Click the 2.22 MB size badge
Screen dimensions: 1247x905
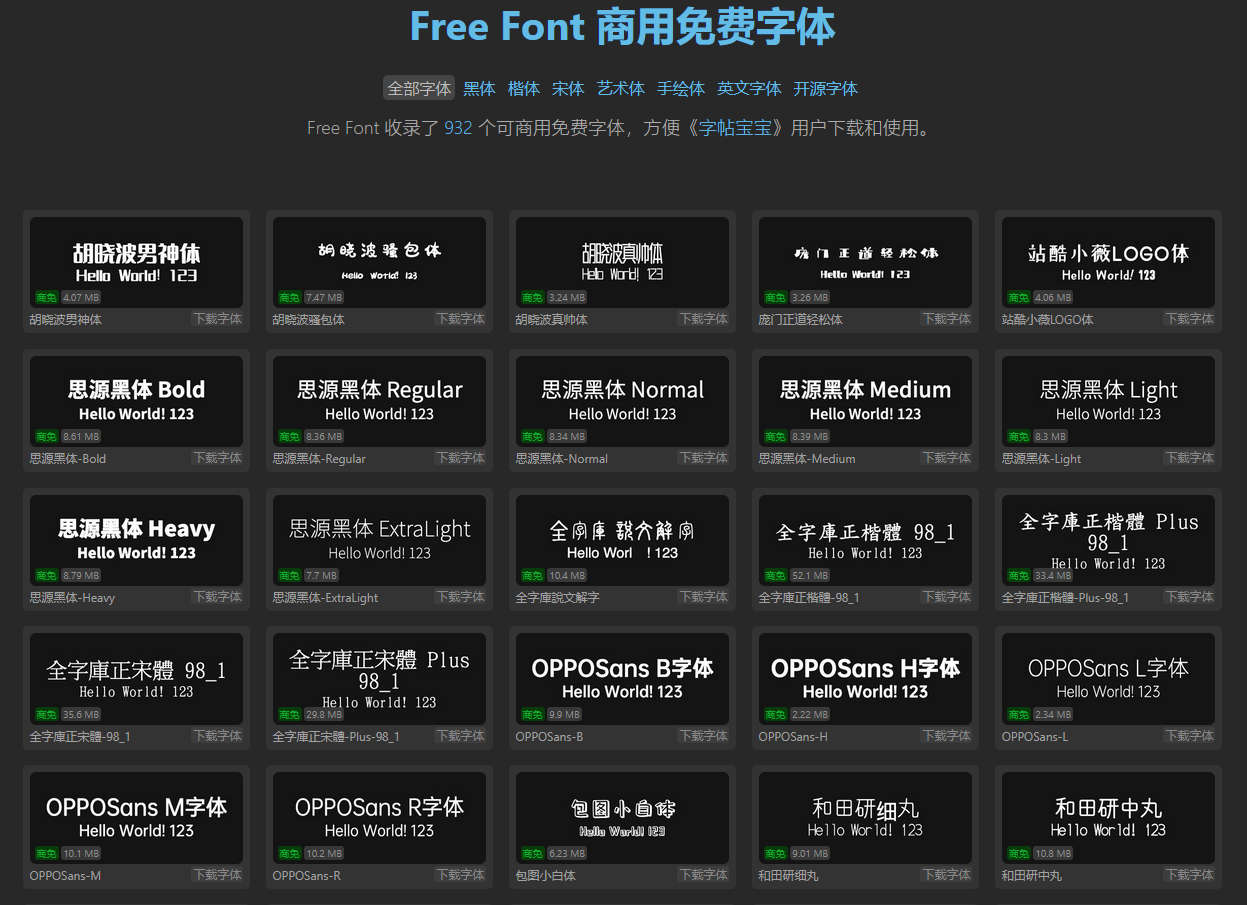pos(809,715)
